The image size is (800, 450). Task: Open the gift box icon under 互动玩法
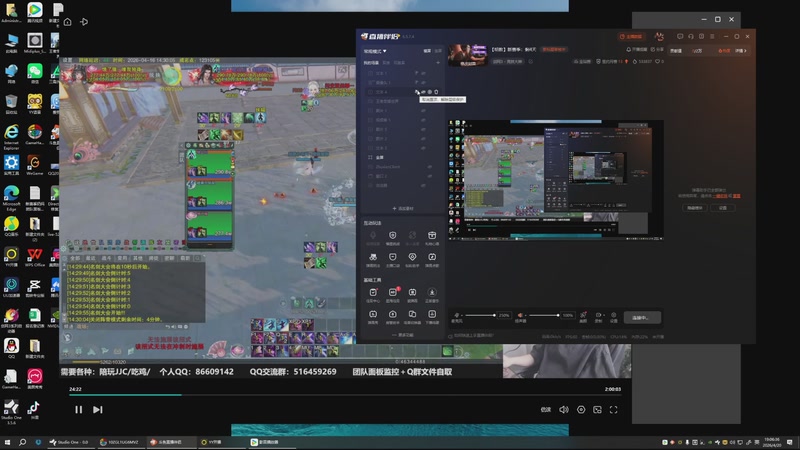432,235
